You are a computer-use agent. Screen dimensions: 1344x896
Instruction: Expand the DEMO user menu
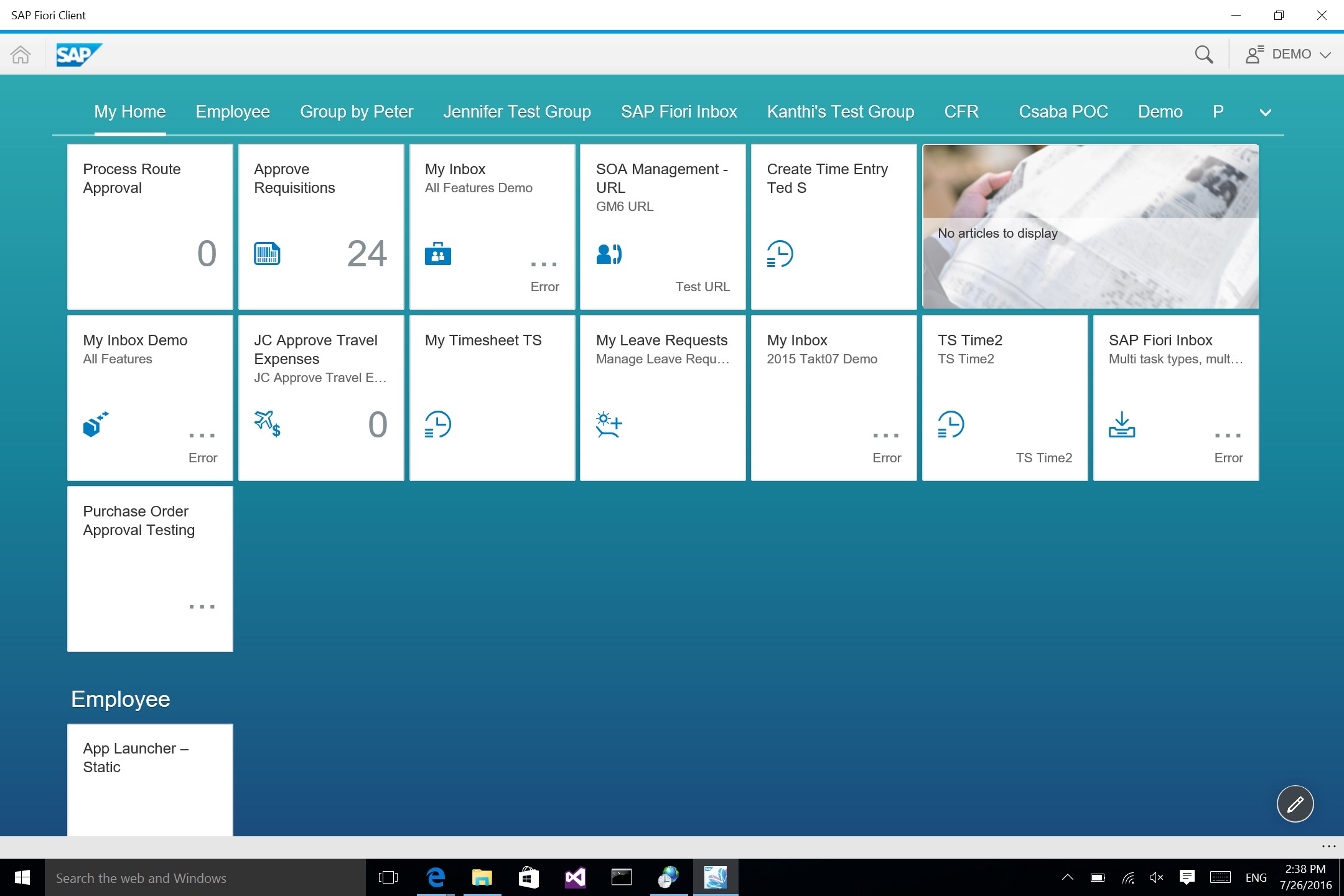tap(1288, 55)
